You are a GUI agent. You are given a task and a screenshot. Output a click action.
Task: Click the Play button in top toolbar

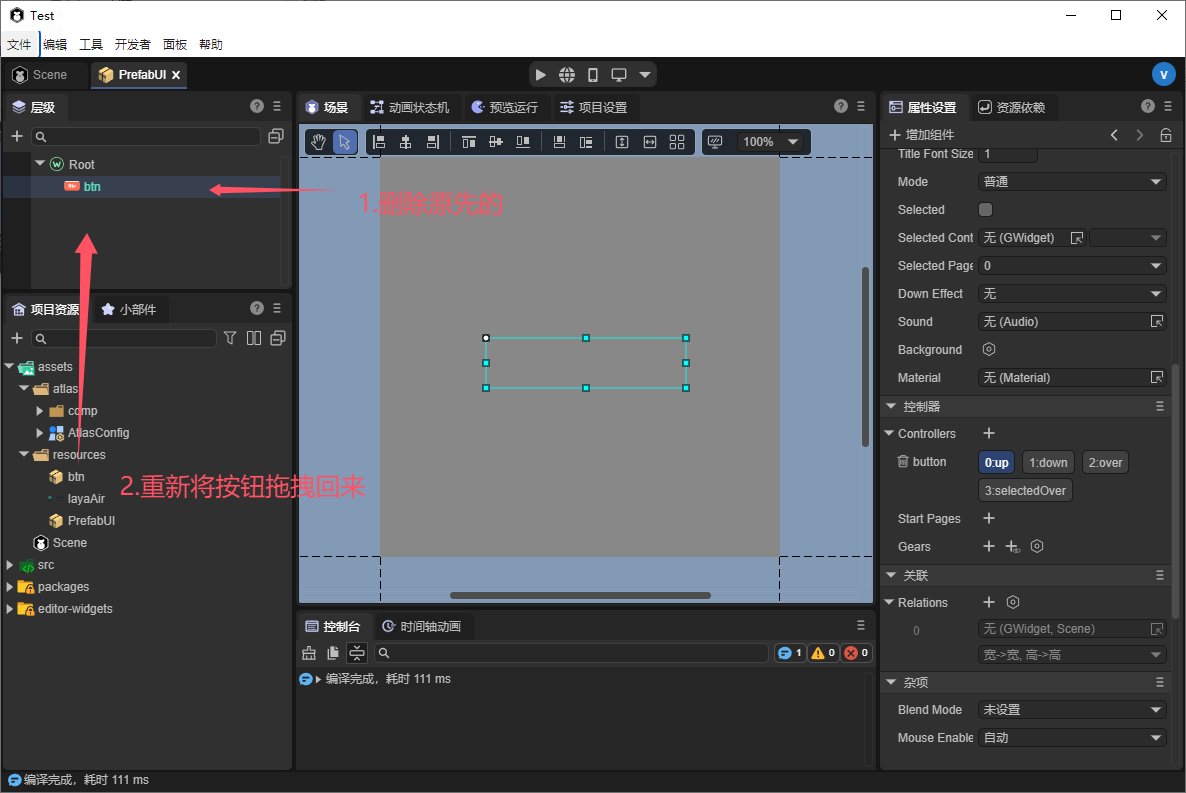(x=540, y=75)
